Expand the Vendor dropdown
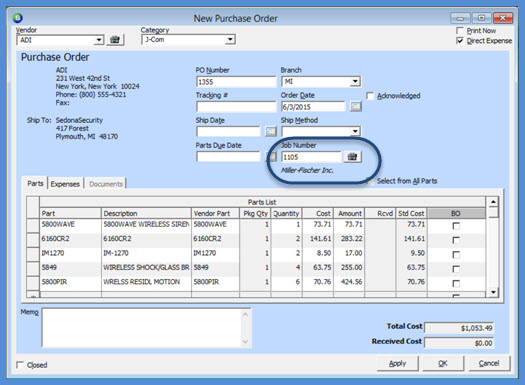This screenshot has height=385, width=525. tap(98, 40)
